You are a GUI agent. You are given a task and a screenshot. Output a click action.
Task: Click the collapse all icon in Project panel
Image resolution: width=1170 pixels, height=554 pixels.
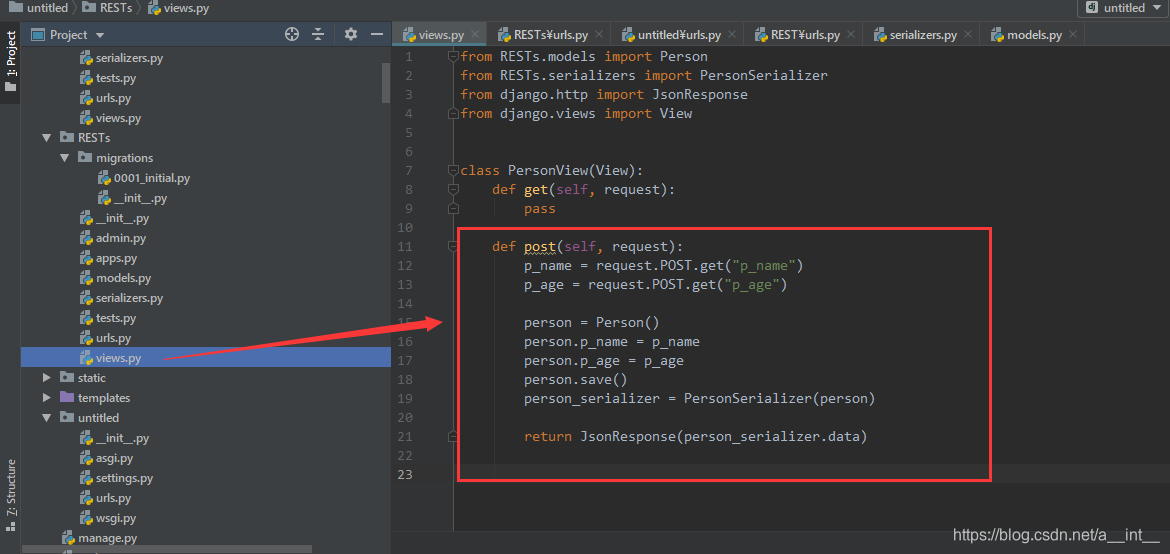[319, 34]
